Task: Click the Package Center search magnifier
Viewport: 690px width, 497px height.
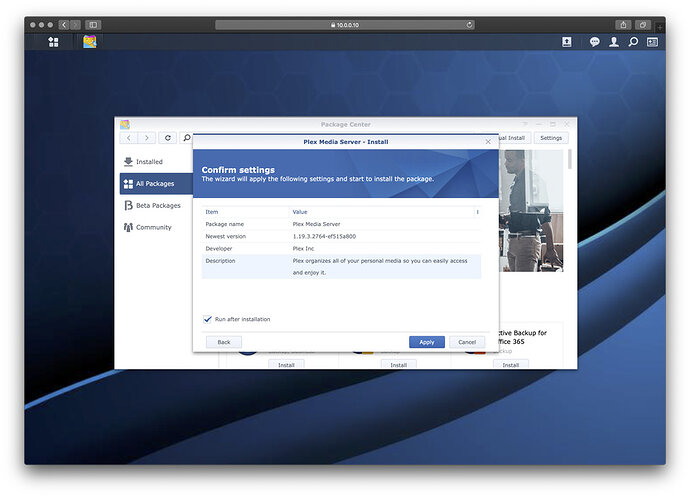Action: tap(187, 138)
